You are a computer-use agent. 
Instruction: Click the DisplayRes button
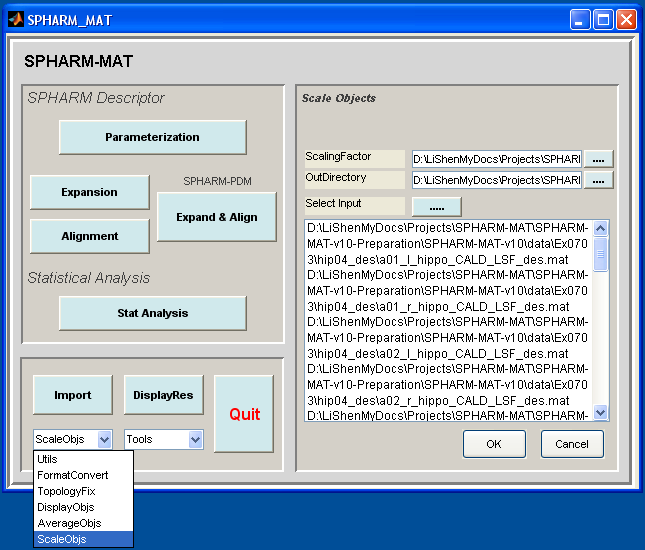(x=163, y=395)
